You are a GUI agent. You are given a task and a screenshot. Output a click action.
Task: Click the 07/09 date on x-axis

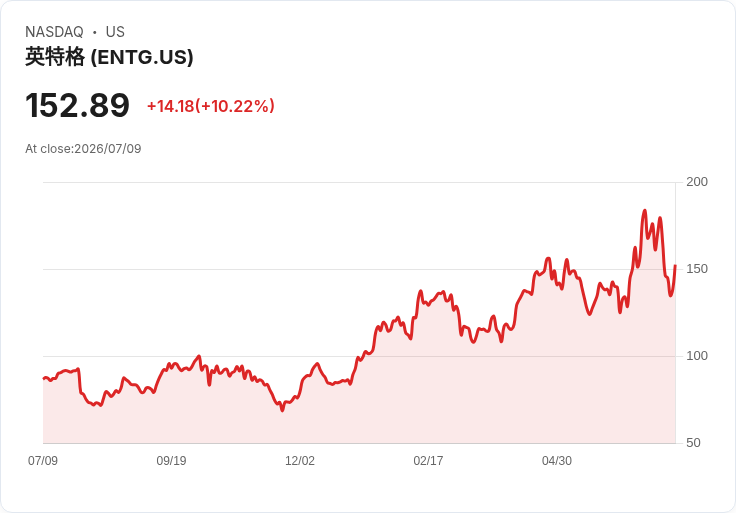[x=43, y=460]
